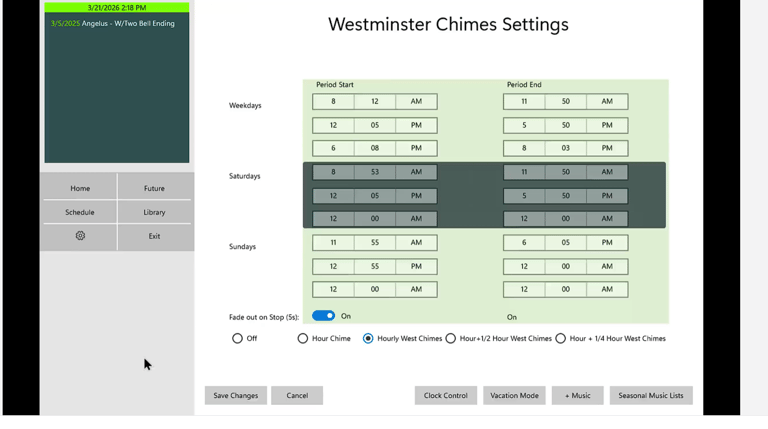The height and width of the screenshot is (429, 768).
Task: Click the 3/21/2026 2:18 PM date bar
Action: pos(117,7)
